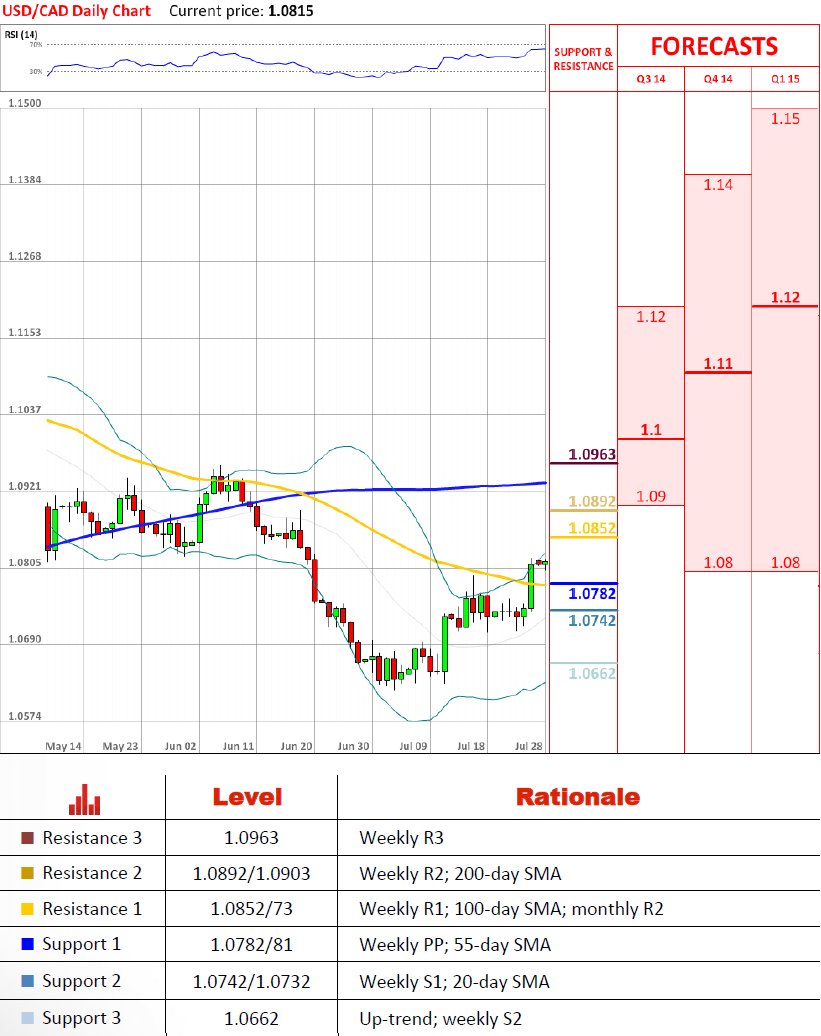Click the FORECASTS heading
The image size is (821, 1036).
pos(715,46)
